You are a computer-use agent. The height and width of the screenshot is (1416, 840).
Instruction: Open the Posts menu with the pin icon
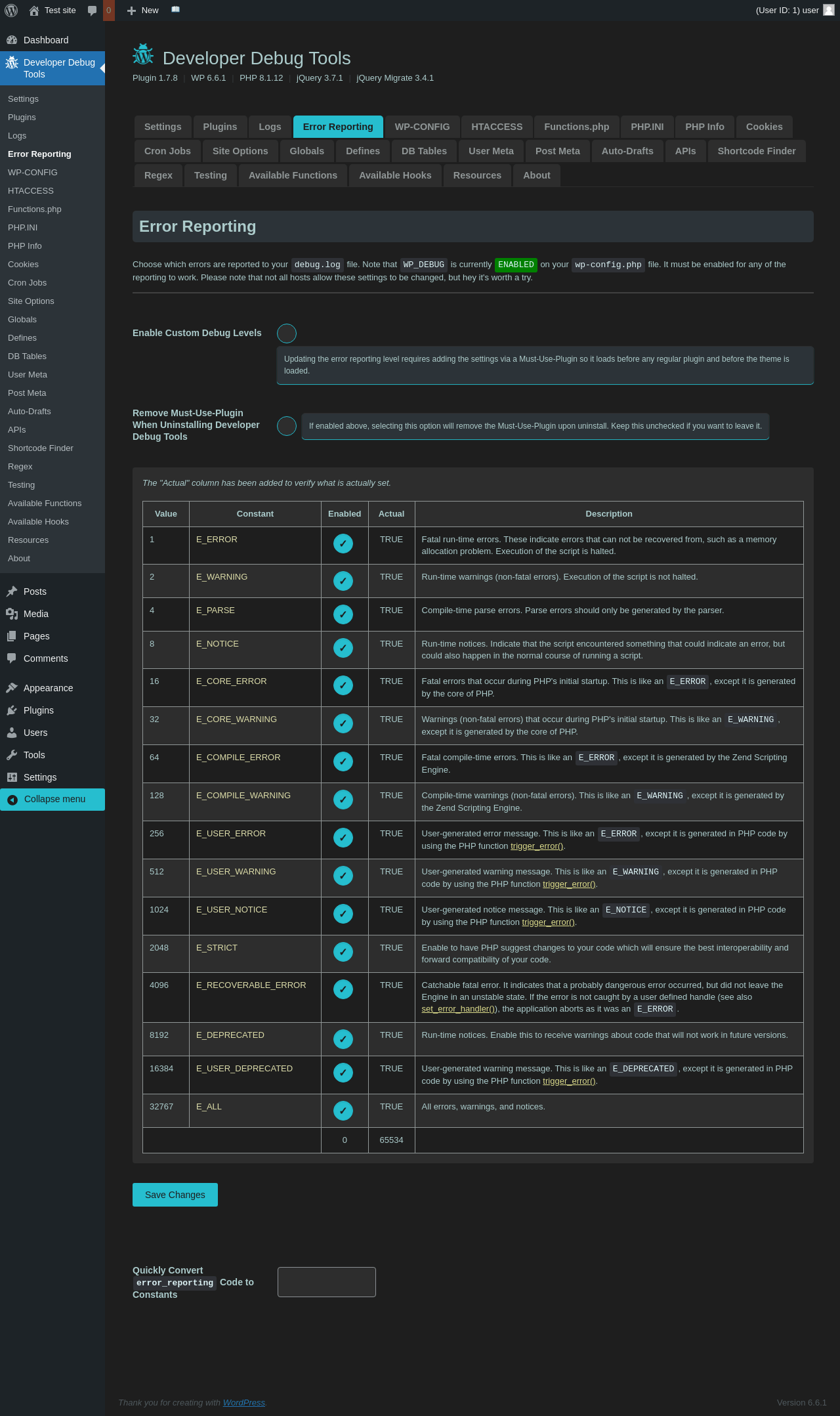click(12, 591)
